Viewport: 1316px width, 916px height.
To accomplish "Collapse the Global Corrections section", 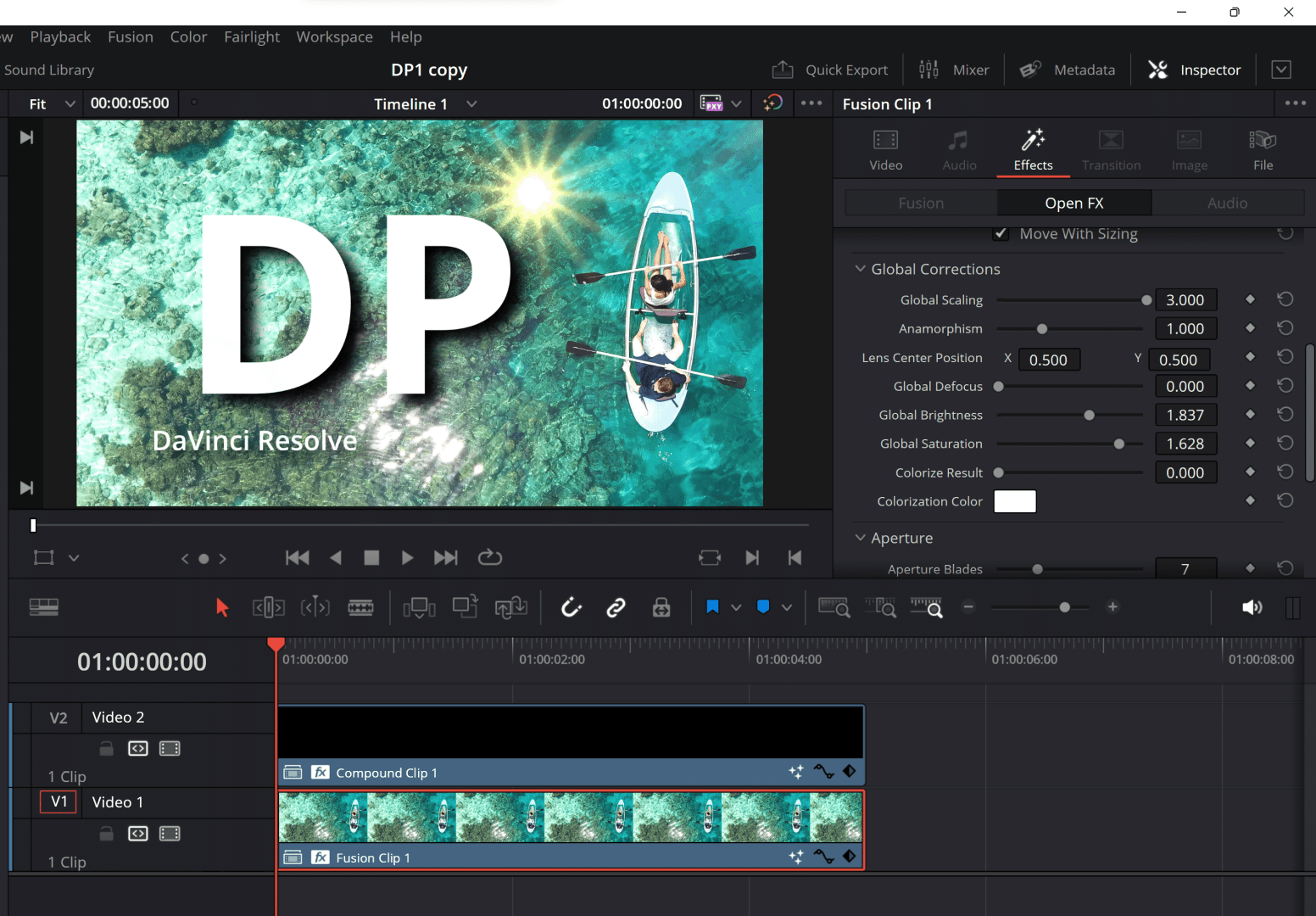I will 860,269.
